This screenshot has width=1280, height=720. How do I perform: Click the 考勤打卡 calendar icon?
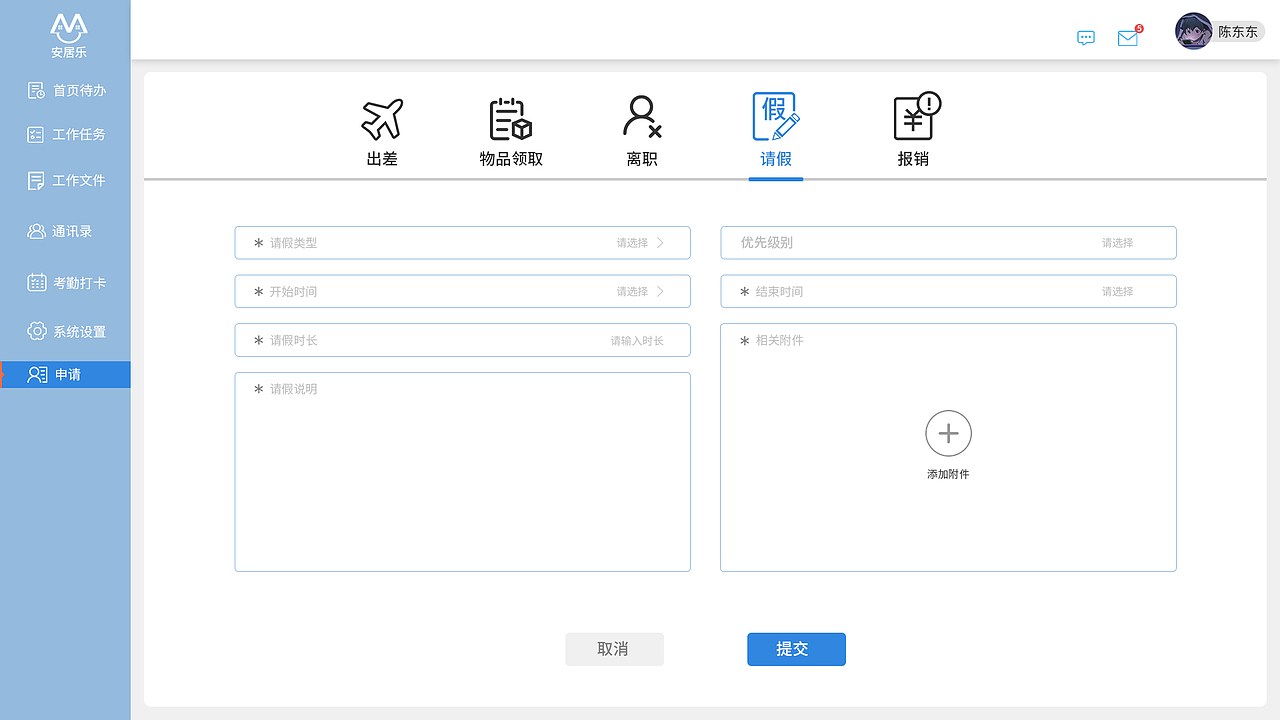tap(36, 282)
